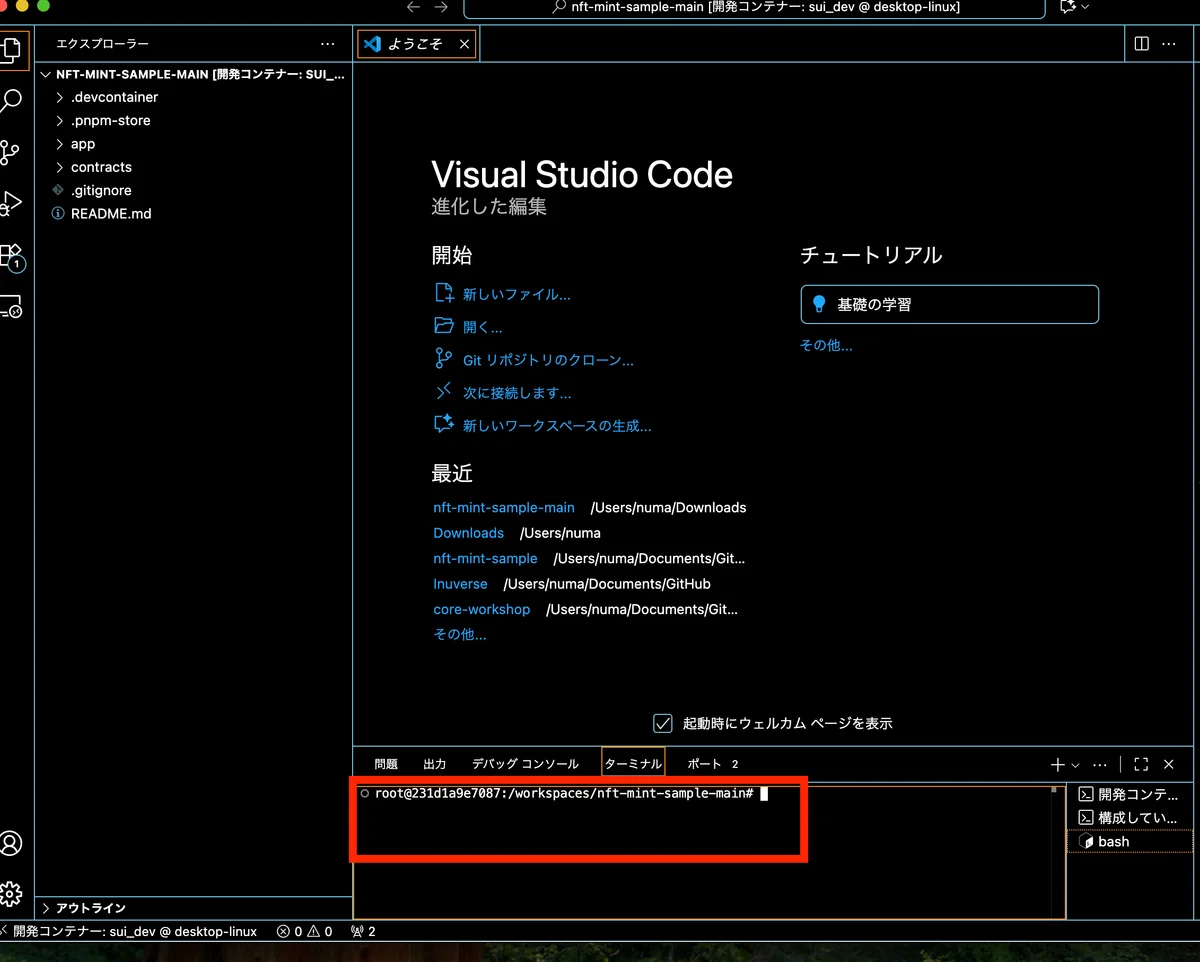Viewport: 1200px width, 962px height.
Task: Switch to the ポート panel tab
Action: coord(712,764)
